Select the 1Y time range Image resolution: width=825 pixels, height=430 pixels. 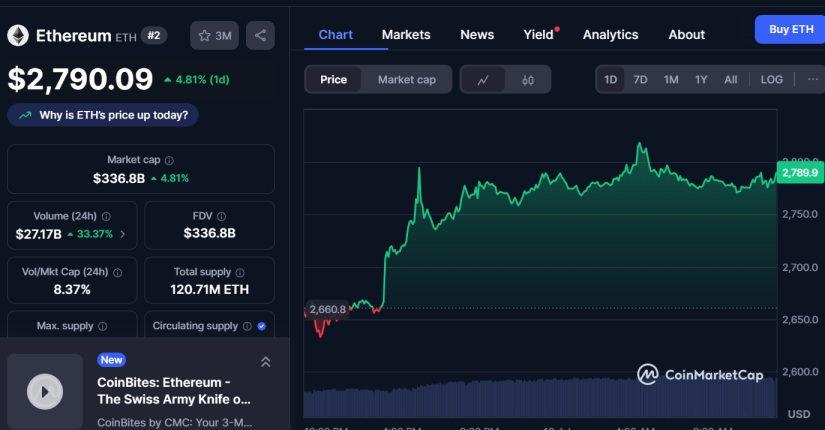point(701,80)
